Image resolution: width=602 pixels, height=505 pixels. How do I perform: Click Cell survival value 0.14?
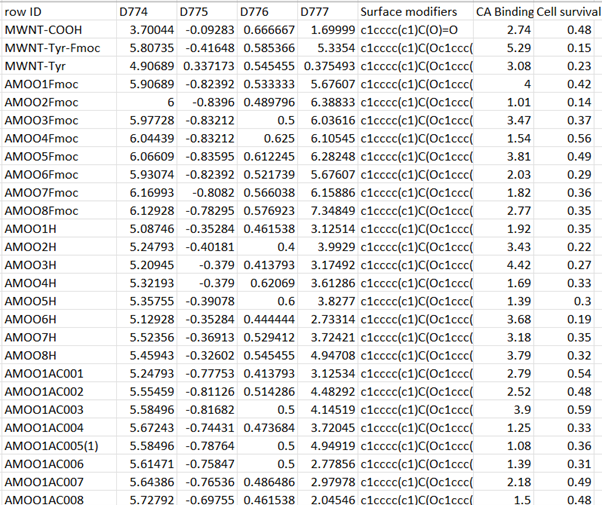tap(564, 102)
